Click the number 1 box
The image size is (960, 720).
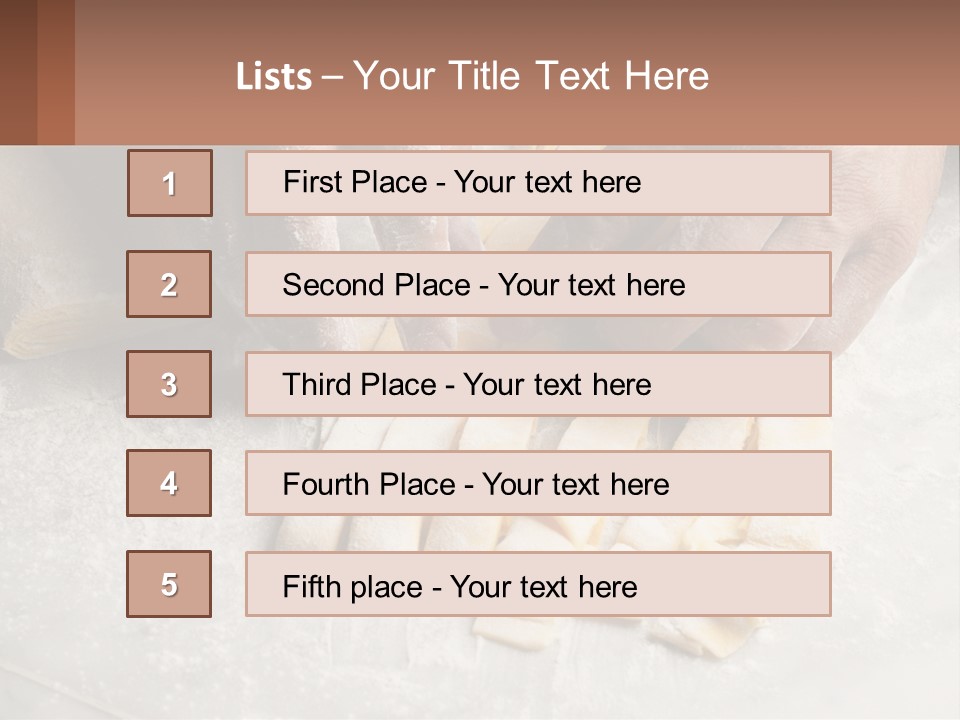[169, 183]
